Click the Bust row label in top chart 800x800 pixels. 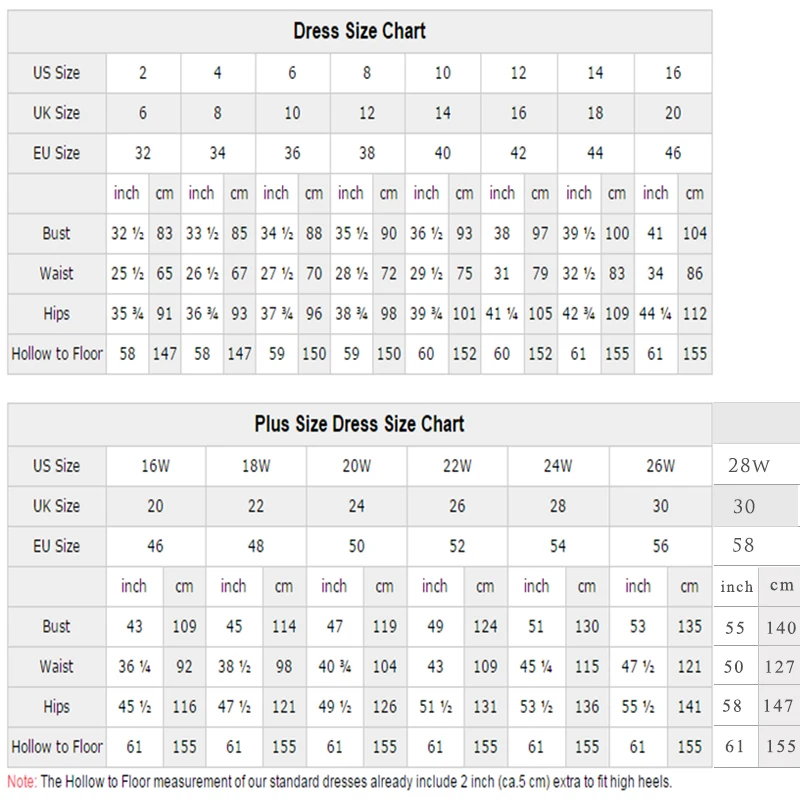[x=56, y=233]
